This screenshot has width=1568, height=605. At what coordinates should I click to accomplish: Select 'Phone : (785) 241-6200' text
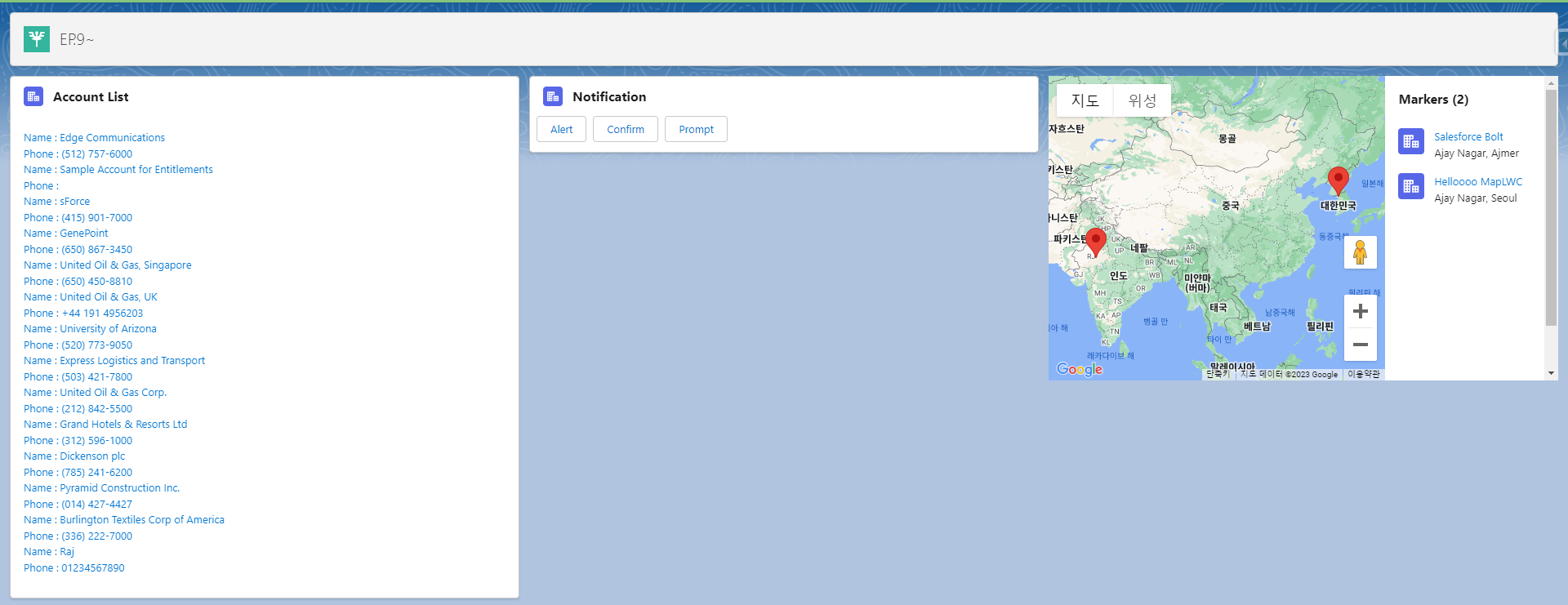(x=78, y=472)
